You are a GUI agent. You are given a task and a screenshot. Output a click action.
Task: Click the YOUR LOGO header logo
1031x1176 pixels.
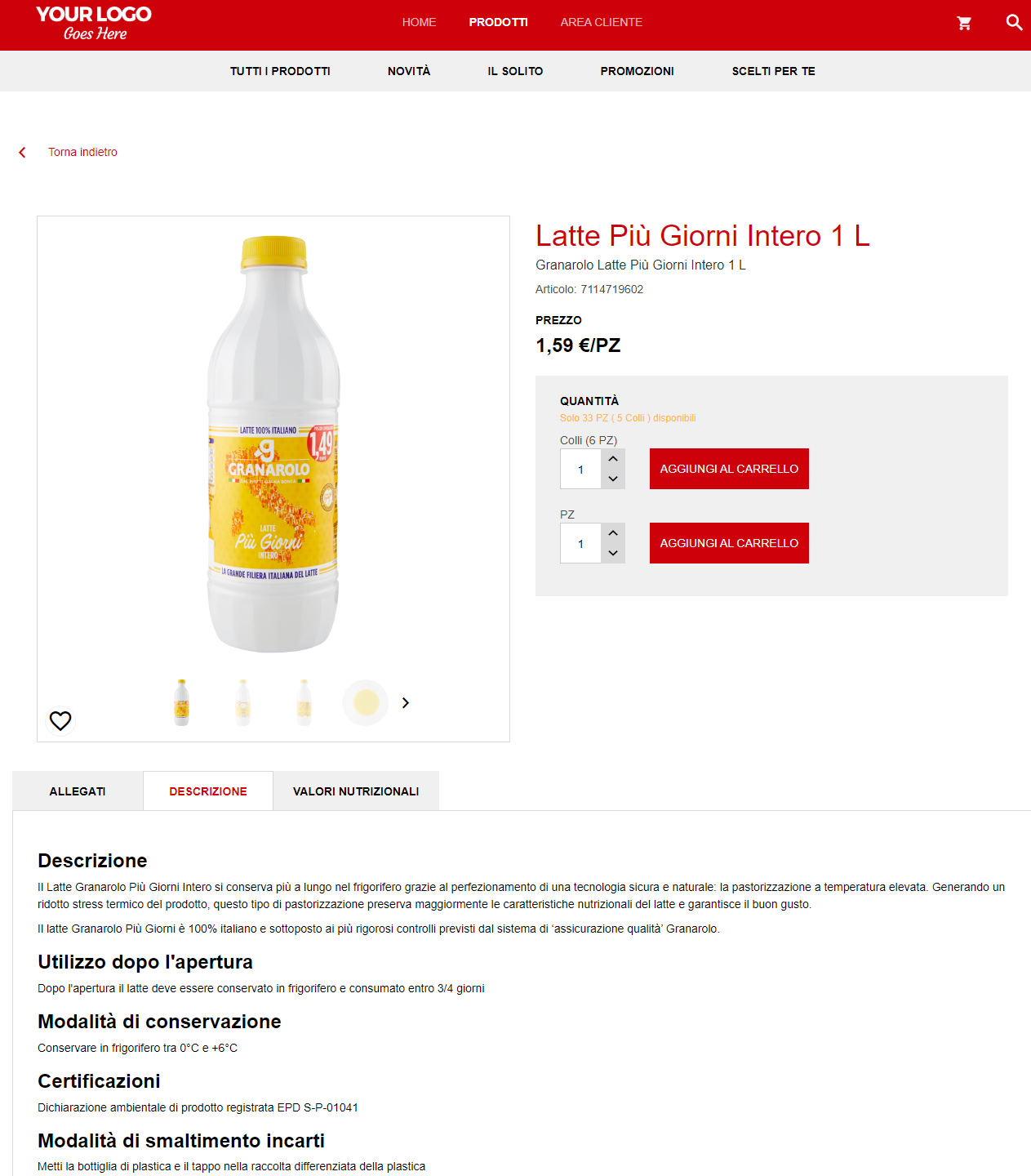click(94, 23)
